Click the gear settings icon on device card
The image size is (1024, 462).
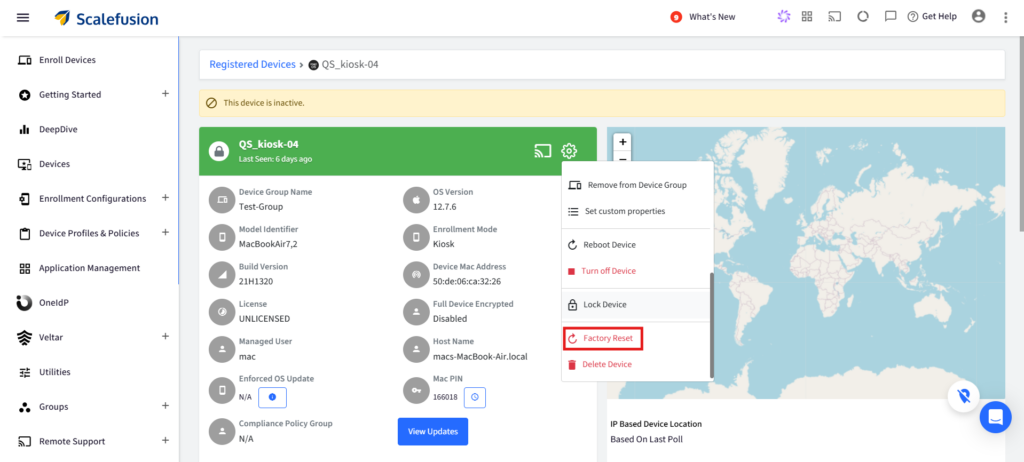(569, 152)
